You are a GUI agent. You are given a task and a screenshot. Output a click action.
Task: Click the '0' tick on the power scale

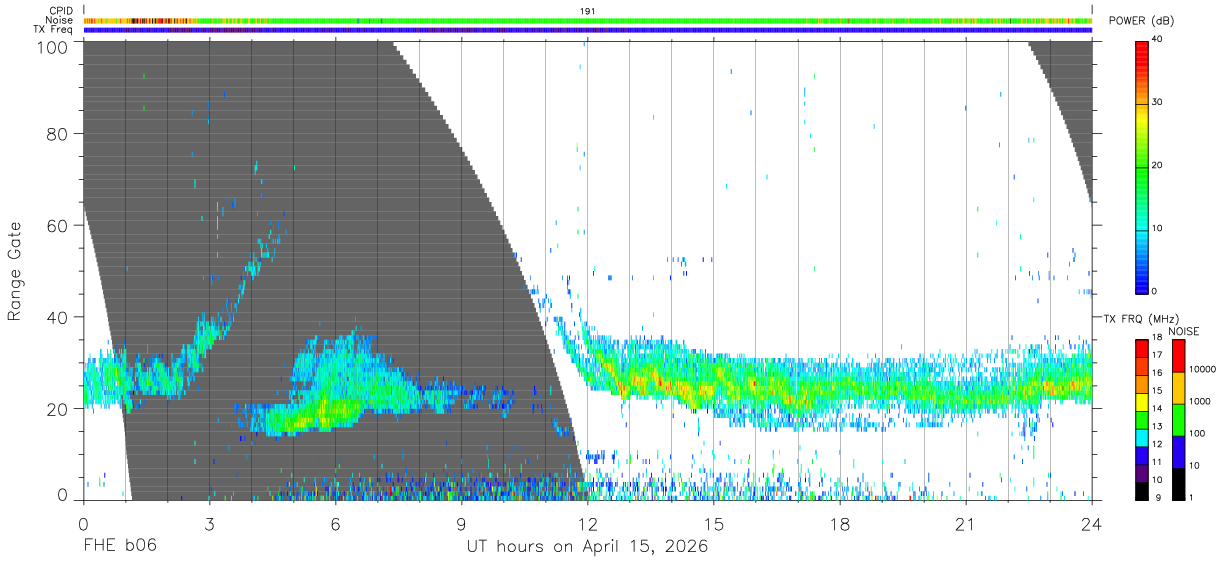pos(1155,291)
